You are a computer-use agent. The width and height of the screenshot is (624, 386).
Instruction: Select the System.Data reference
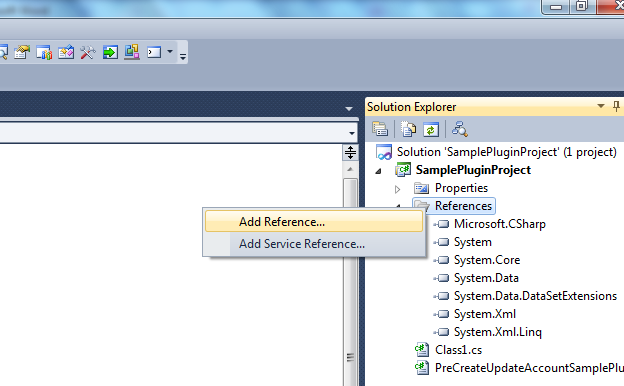tap(486, 278)
